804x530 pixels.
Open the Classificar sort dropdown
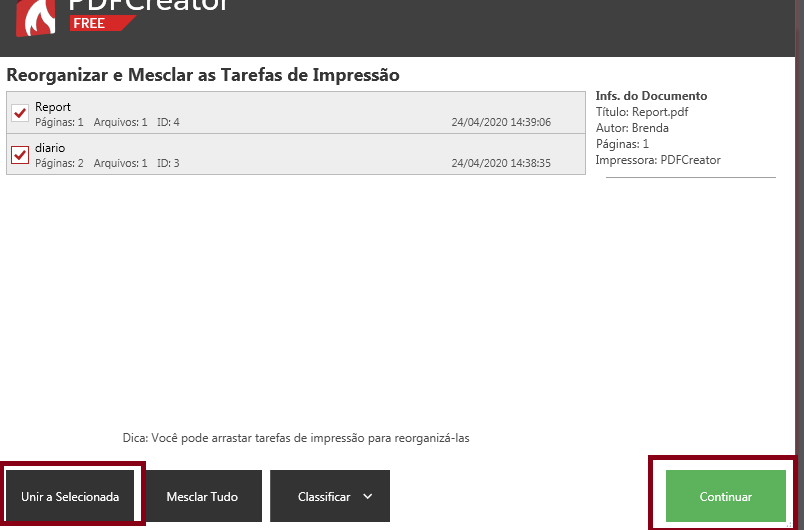coord(330,496)
